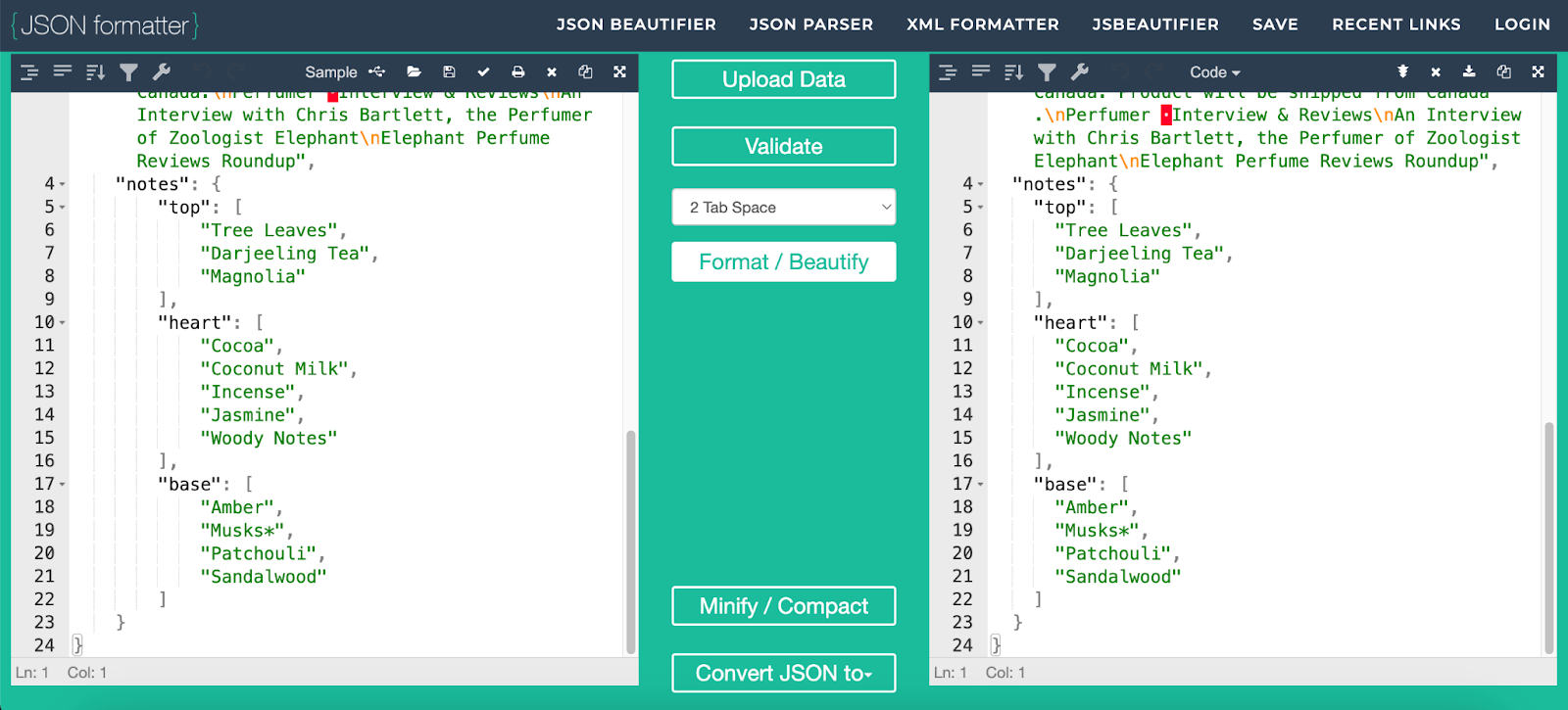
Task: Click "Woody Notes" line in left editor
Action: (269, 439)
